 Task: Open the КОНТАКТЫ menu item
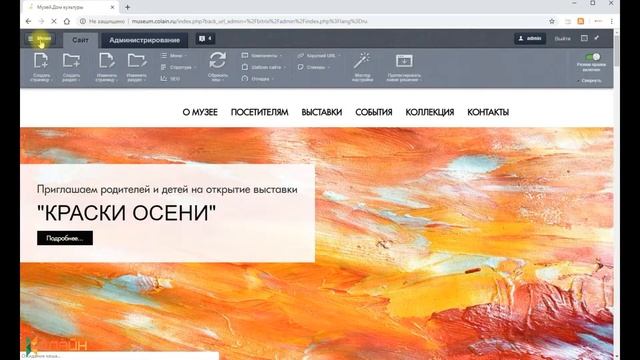488,112
